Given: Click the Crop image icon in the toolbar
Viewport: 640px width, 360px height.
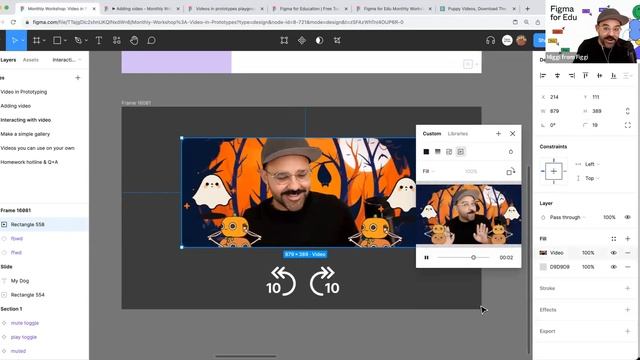Looking at the screenshot, I should (337, 40).
